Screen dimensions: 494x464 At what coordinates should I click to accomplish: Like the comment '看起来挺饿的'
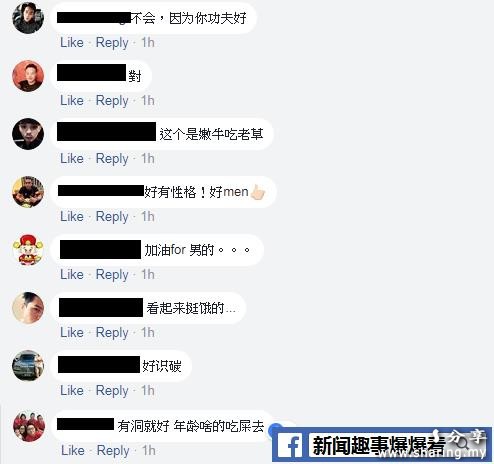[x=72, y=333]
